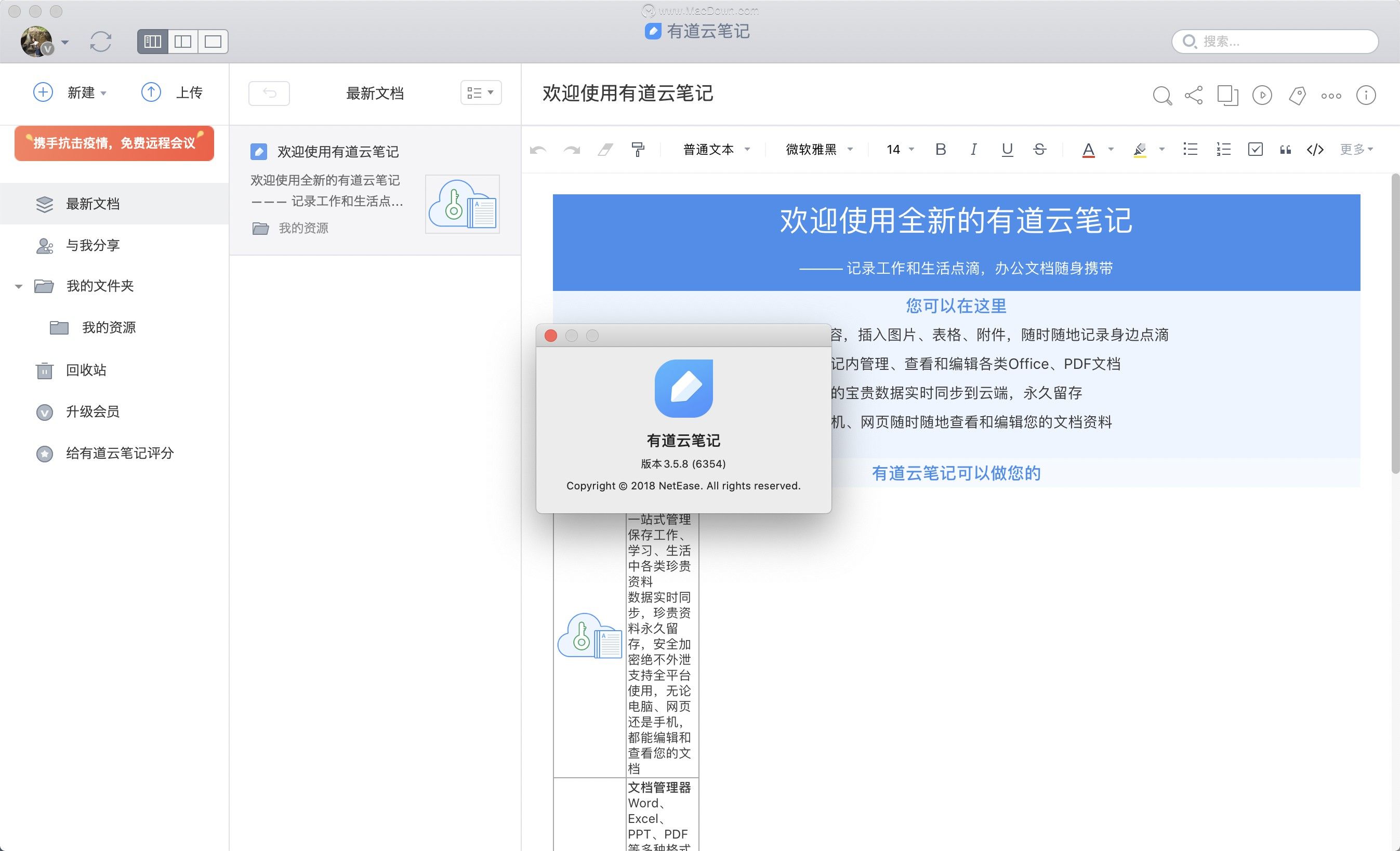Image resolution: width=1400 pixels, height=851 pixels.
Task: Click the 新建 plus icon
Action: pyautogui.click(x=43, y=92)
